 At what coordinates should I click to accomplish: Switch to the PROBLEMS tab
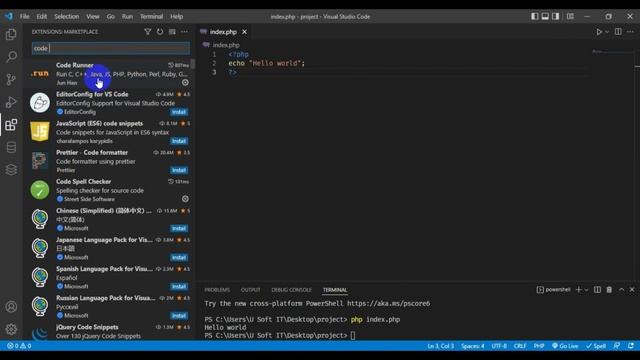[x=217, y=290]
